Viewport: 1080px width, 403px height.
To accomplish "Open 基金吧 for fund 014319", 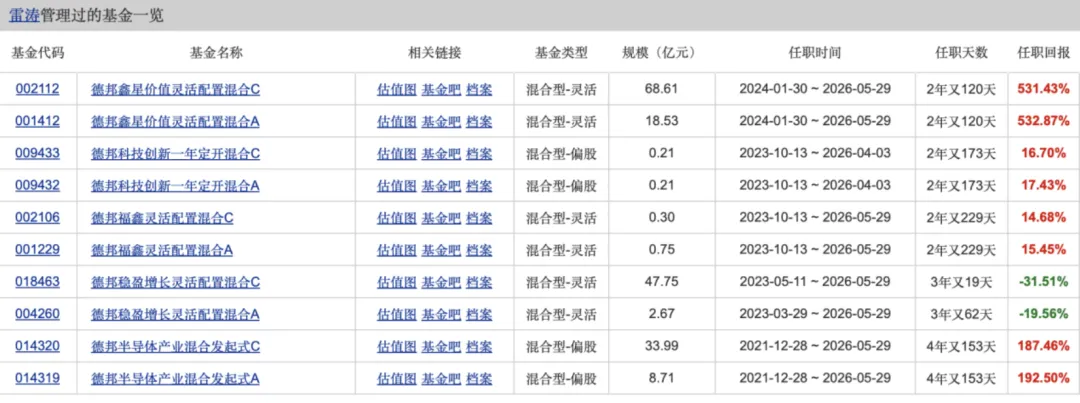I will (x=441, y=378).
